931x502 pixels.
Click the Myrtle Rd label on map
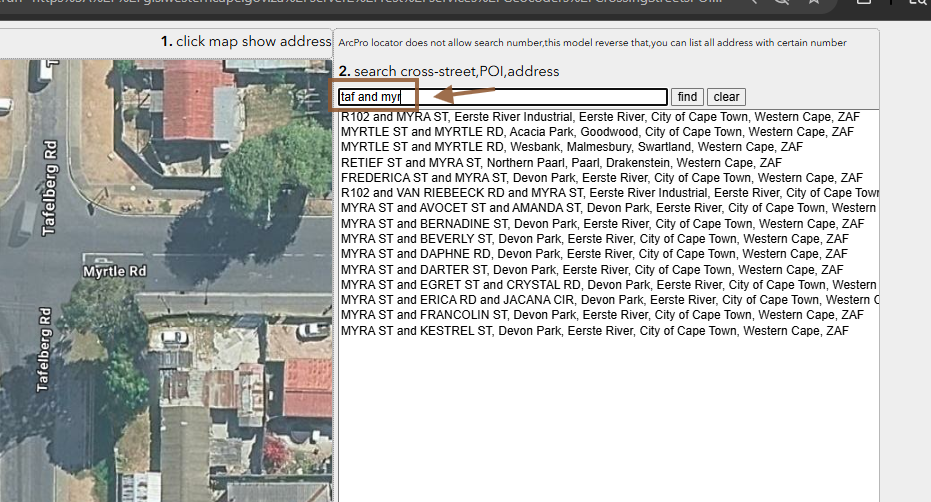(114, 271)
